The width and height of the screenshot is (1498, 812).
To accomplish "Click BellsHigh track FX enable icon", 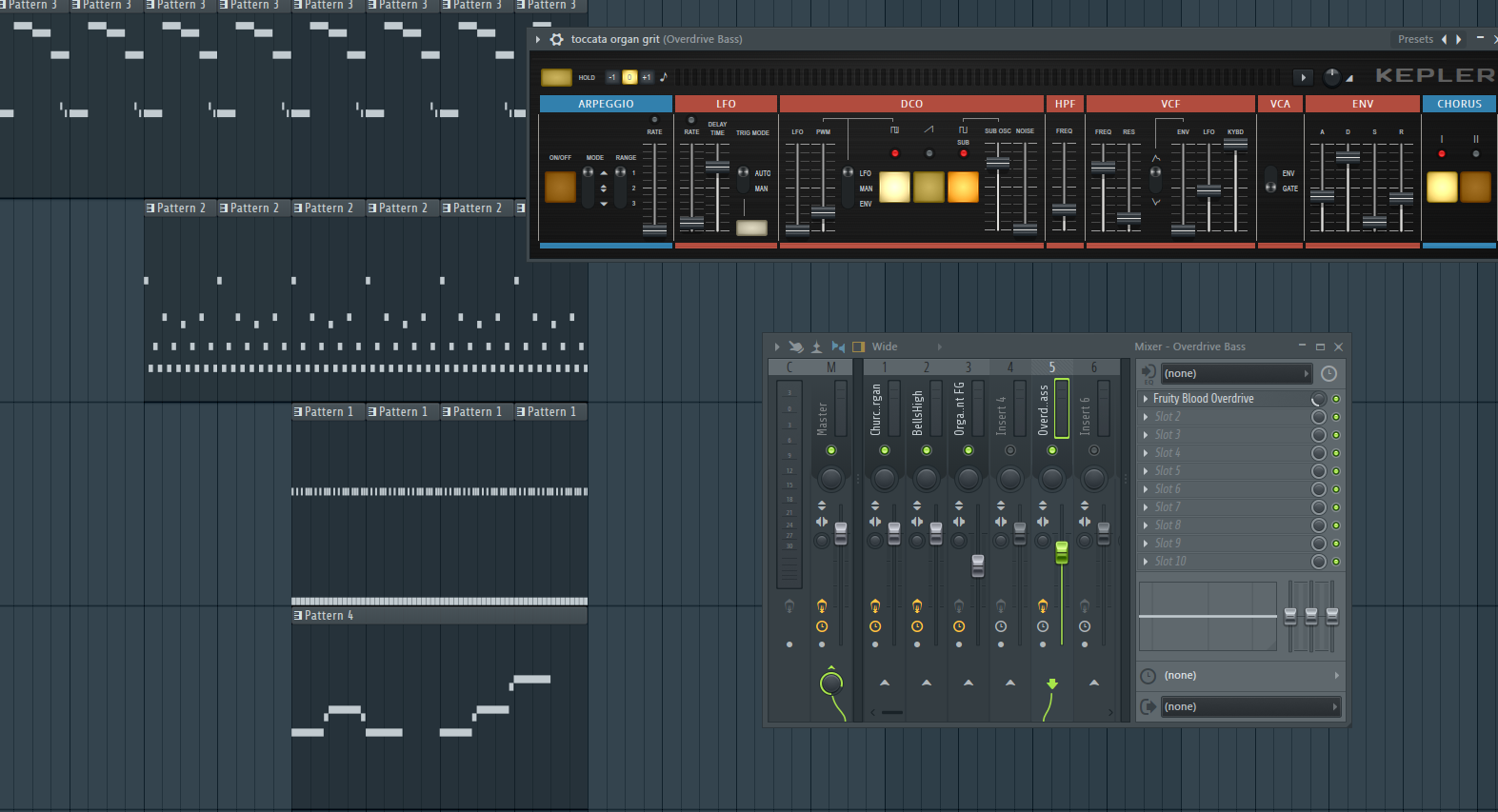I will tap(917, 605).
